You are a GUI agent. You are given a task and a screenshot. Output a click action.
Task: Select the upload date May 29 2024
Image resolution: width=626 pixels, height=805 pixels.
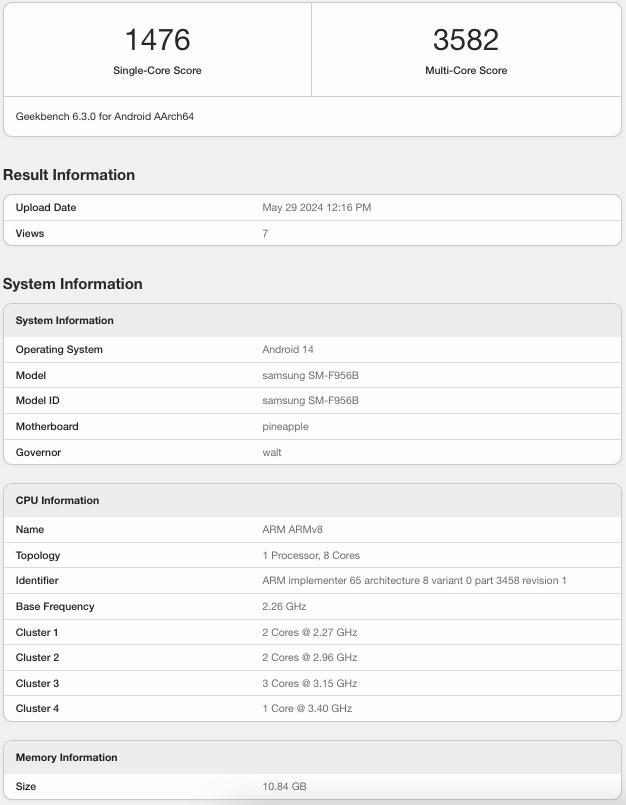tap(316, 208)
